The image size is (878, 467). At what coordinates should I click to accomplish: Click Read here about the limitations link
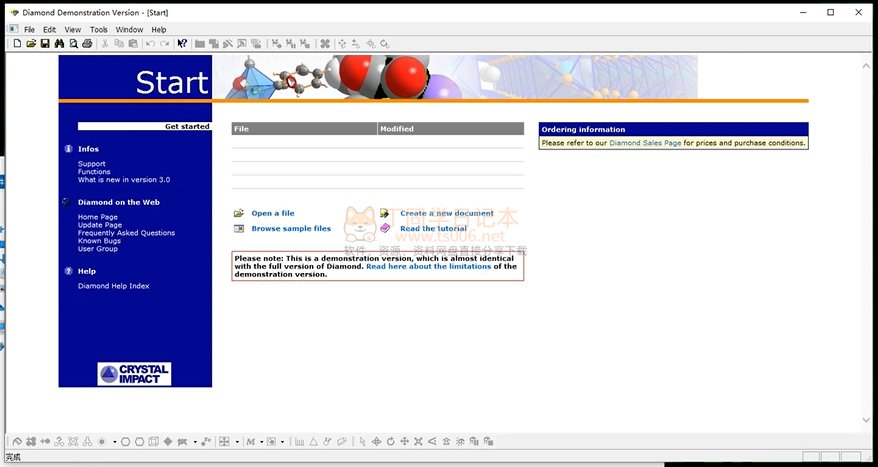428,266
